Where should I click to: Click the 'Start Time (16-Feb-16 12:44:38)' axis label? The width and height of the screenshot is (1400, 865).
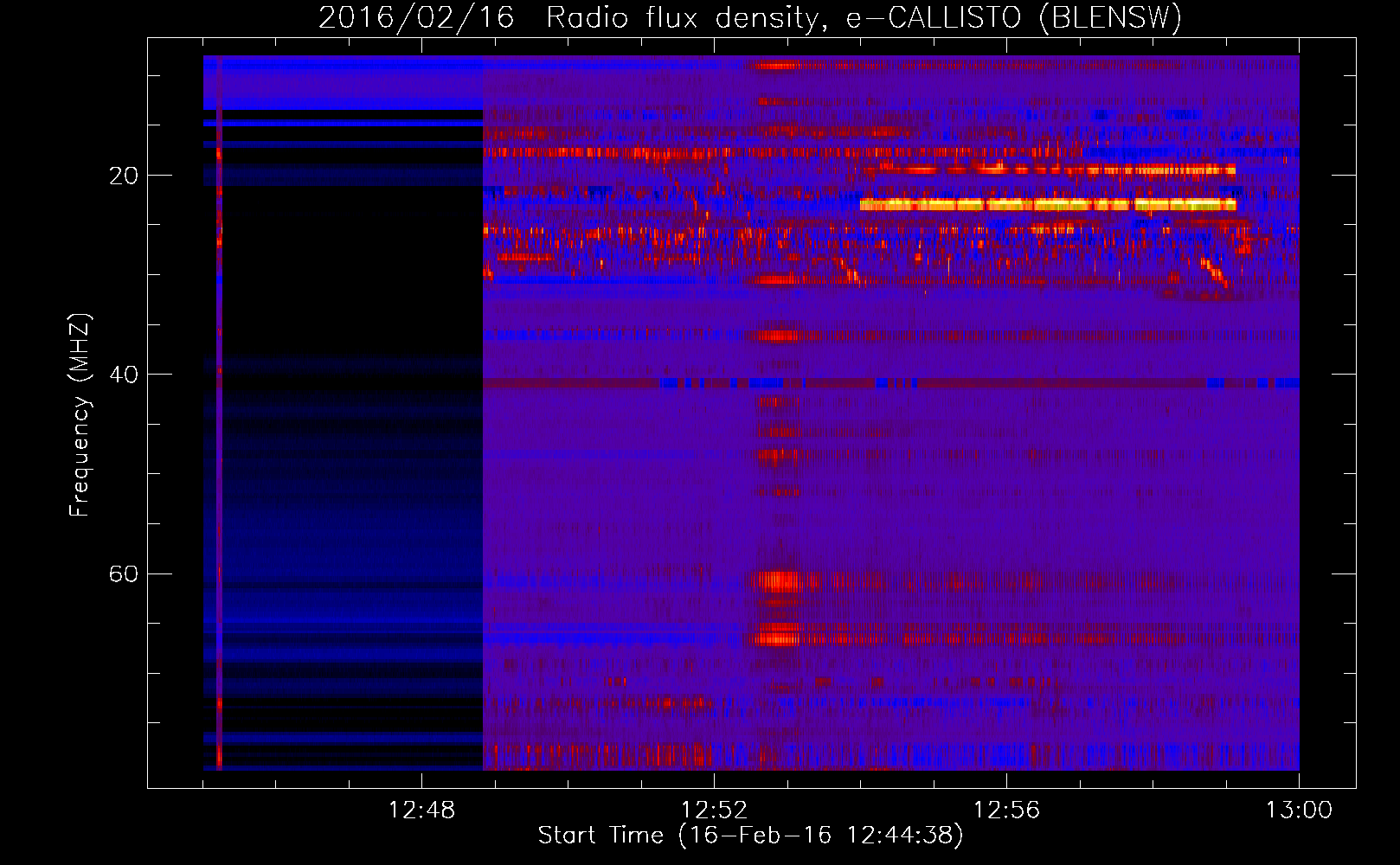[750, 836]
